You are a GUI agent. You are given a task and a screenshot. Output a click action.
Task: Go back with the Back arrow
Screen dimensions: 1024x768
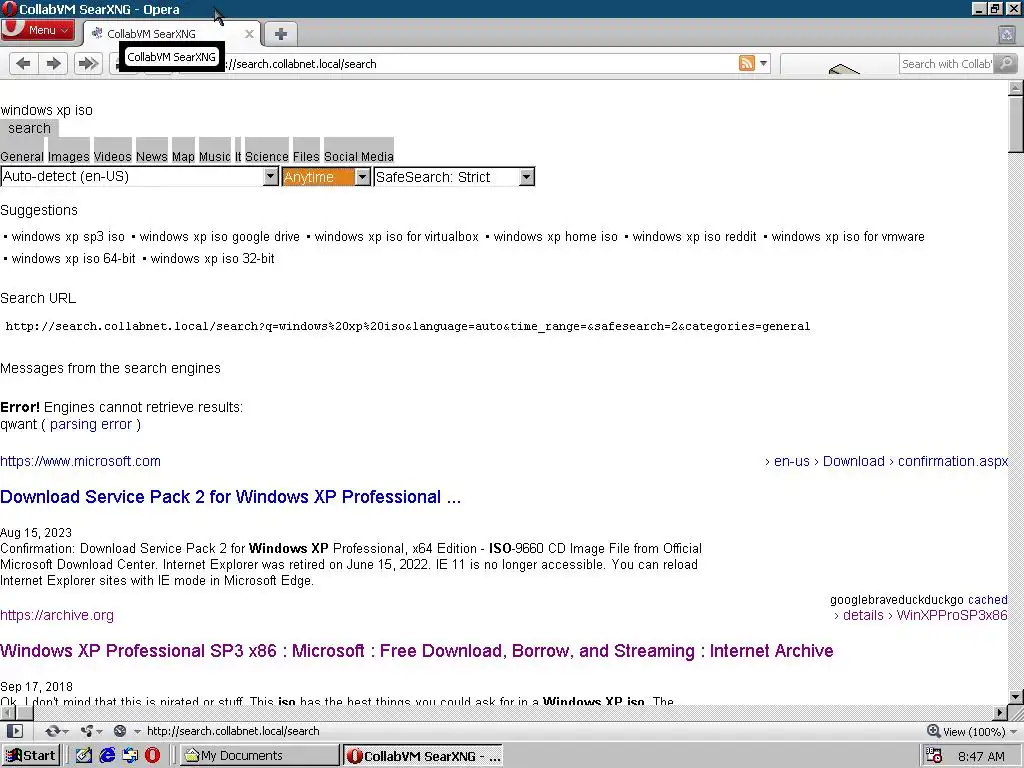(24, 63)
